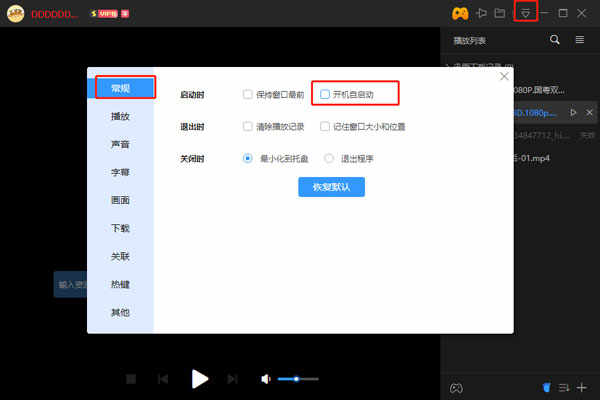This screenshot has width=600, height=400.
Task: Mute audio with the speaker icon
Action: pos(266,379)
